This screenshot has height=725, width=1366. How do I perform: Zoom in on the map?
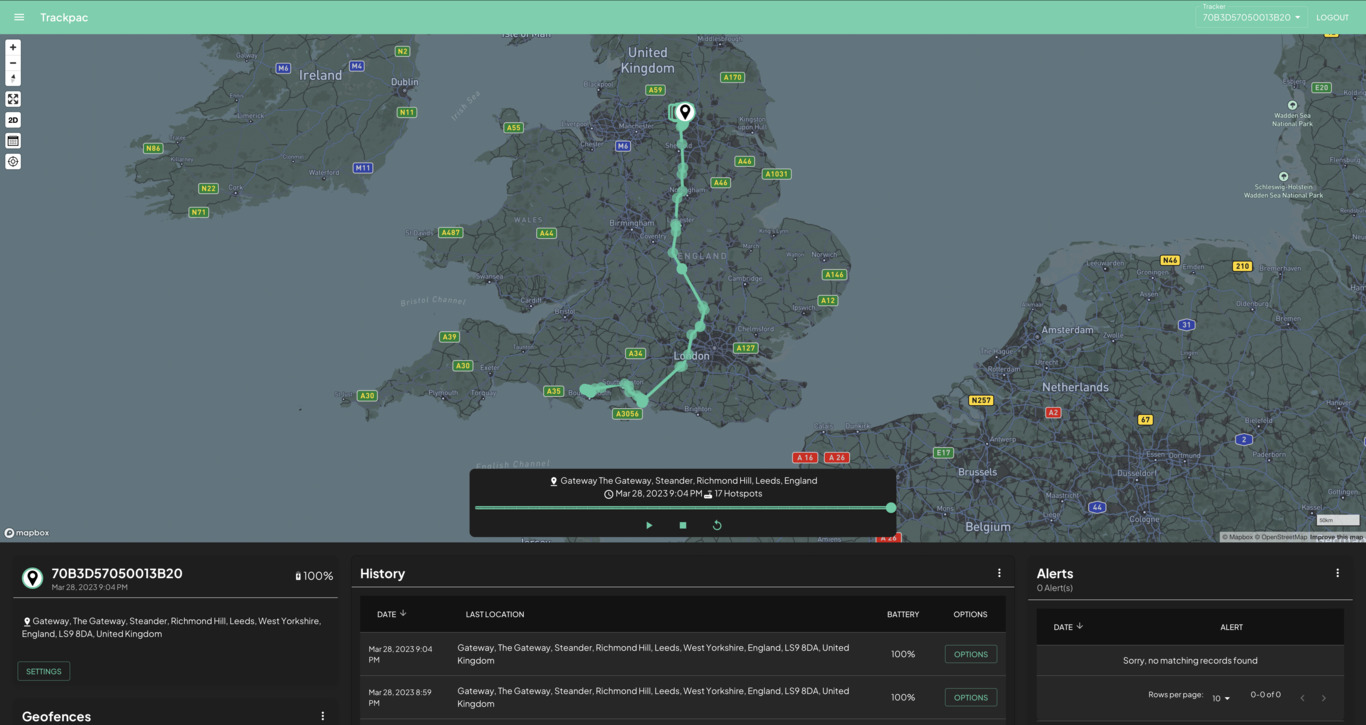pyautogui.click(x=13, y=47)
